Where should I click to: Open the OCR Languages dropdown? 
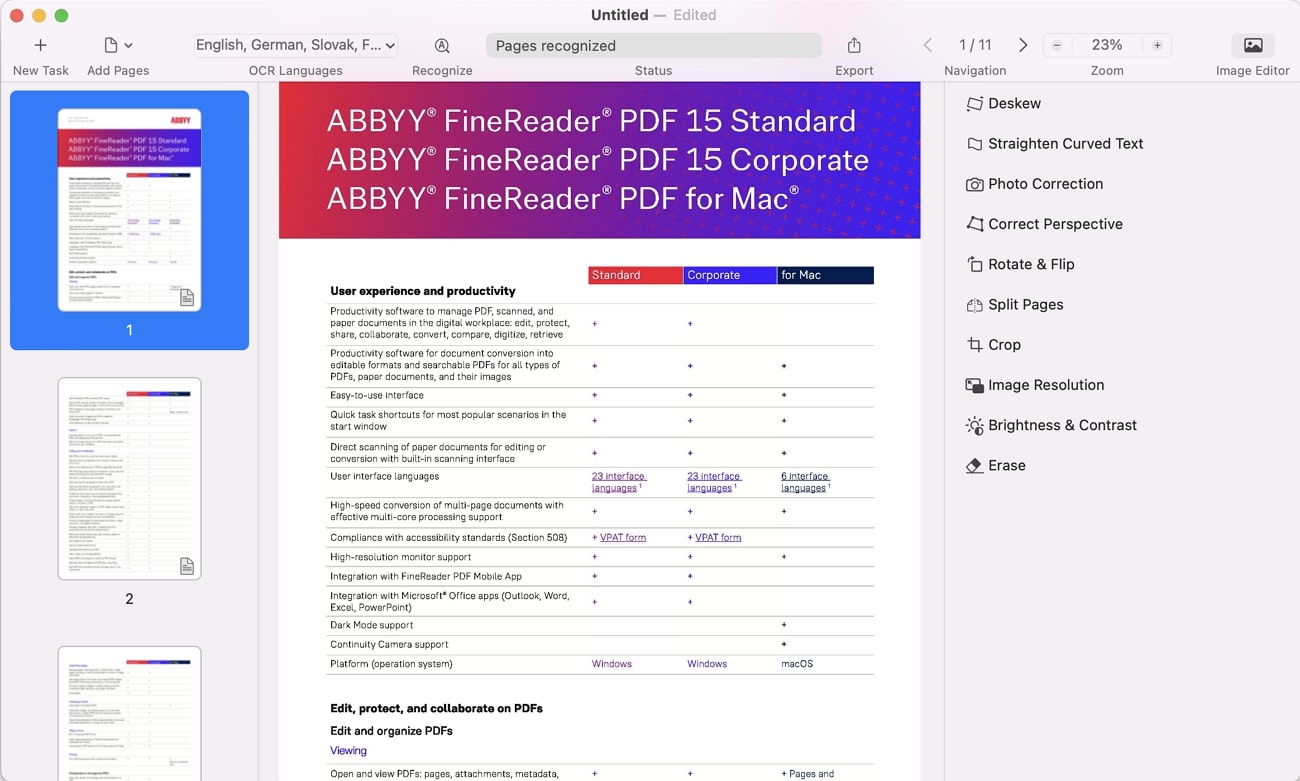pos(296,45)
